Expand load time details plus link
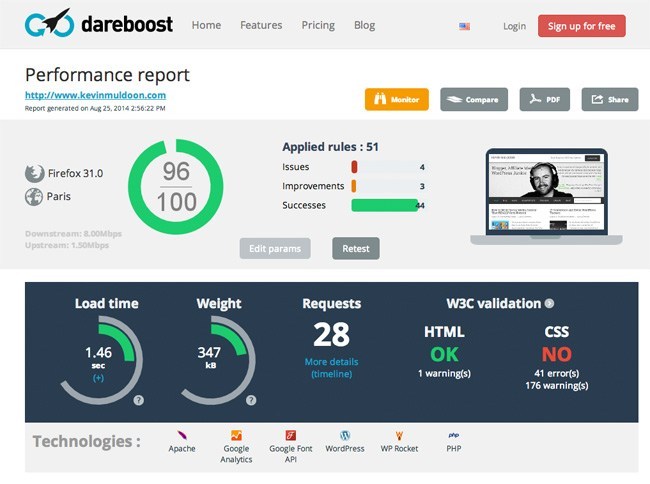The image size is (650, 484). click(98, 378)
